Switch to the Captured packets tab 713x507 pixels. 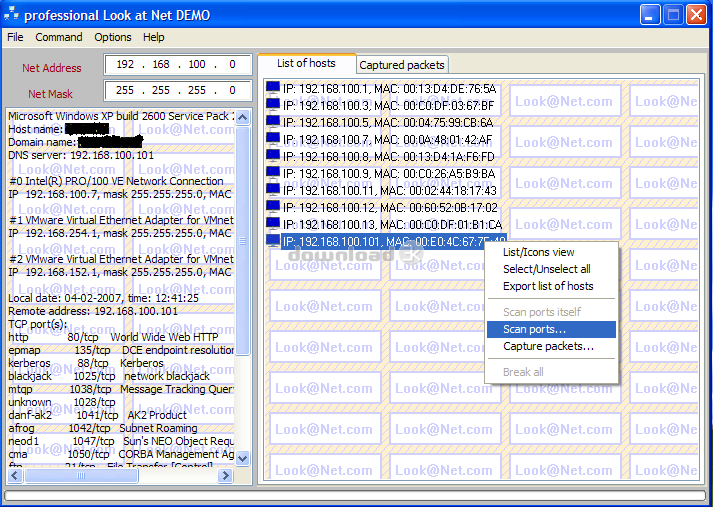[x=402, y=65]
